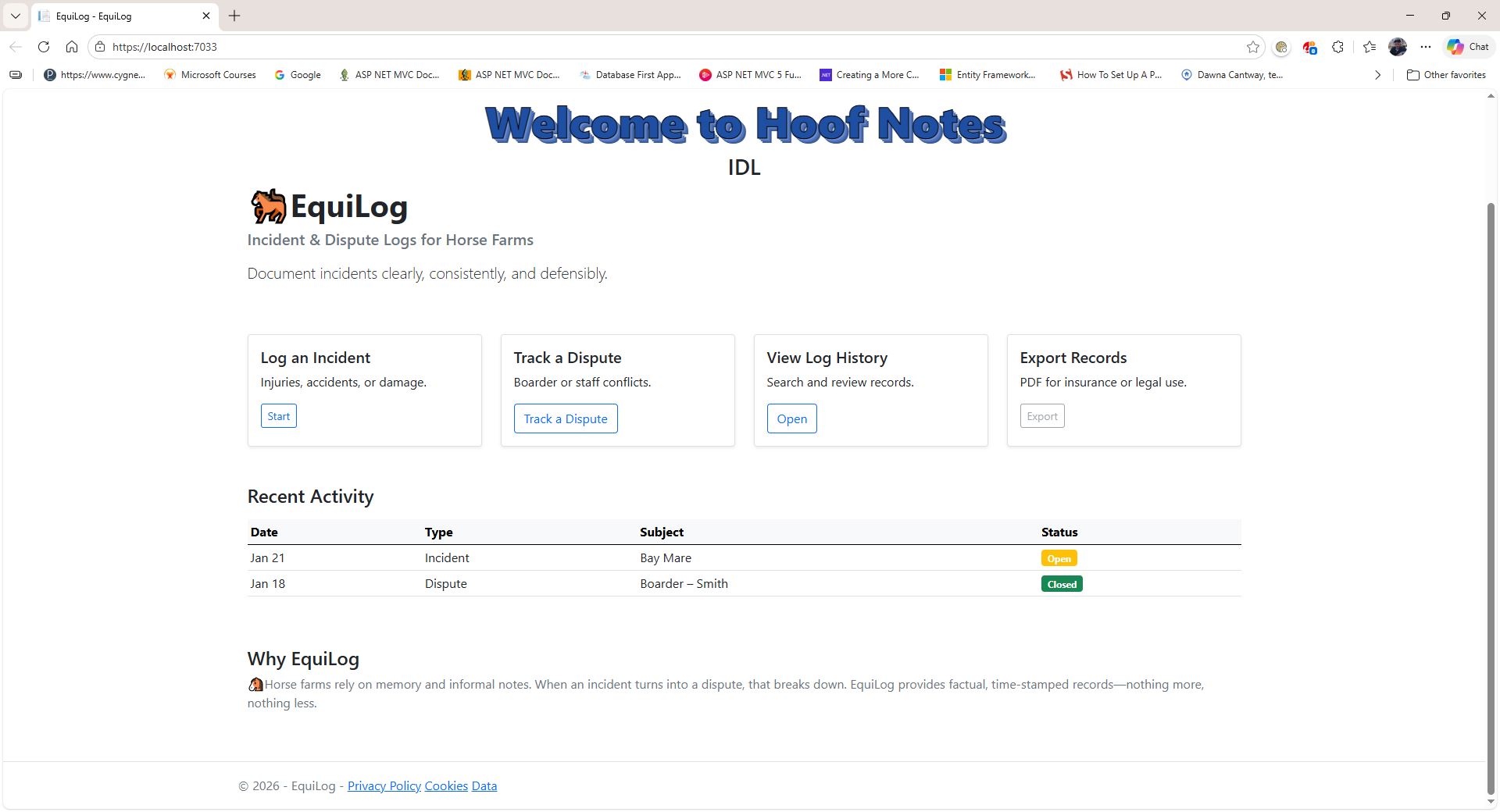The height and width of the screenshot is (812, 1500).
Task: Open the browser Extensions puzzle icon
Action: tap(1337, 47)
